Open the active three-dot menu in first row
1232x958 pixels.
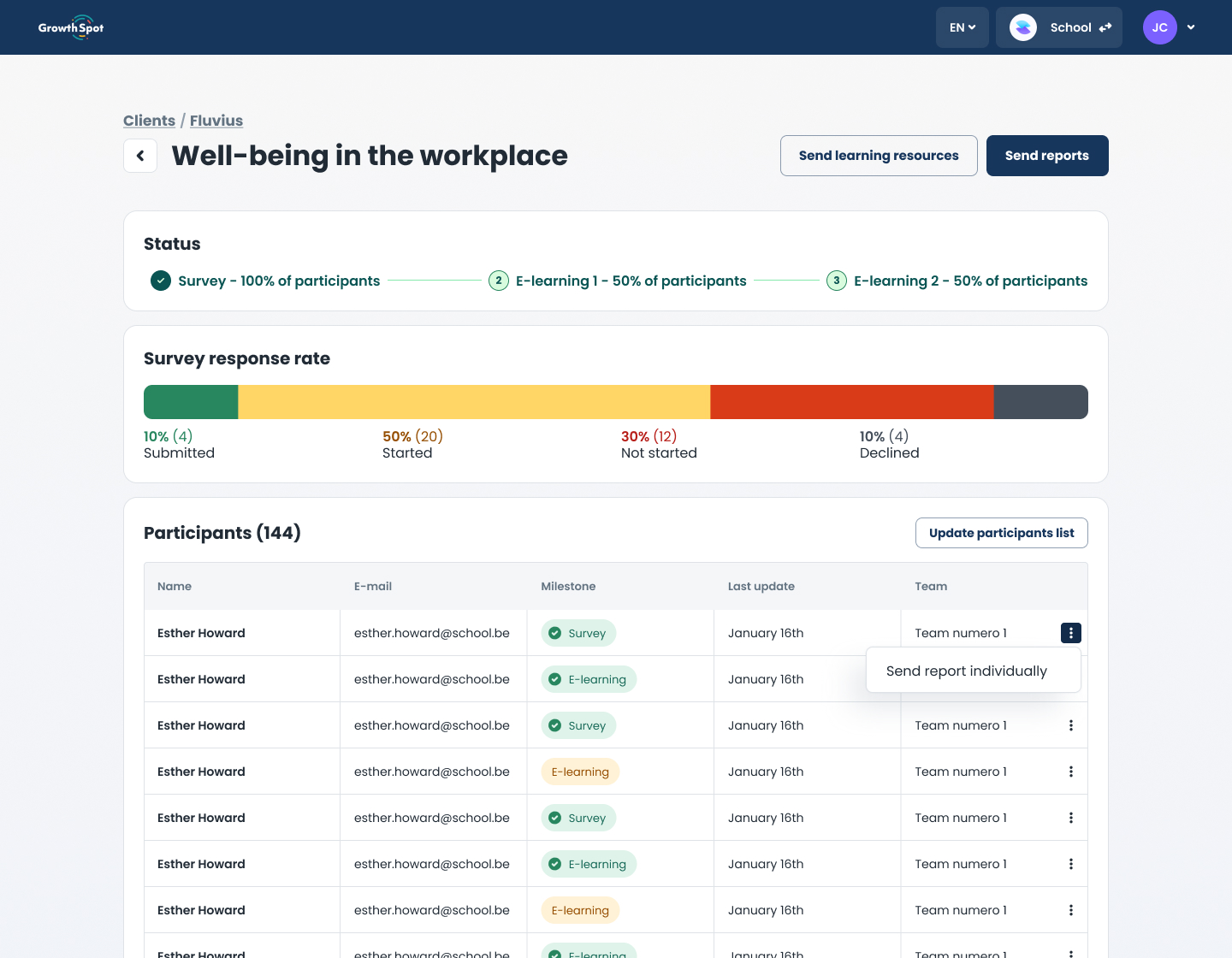click(x=1070, y=633)
